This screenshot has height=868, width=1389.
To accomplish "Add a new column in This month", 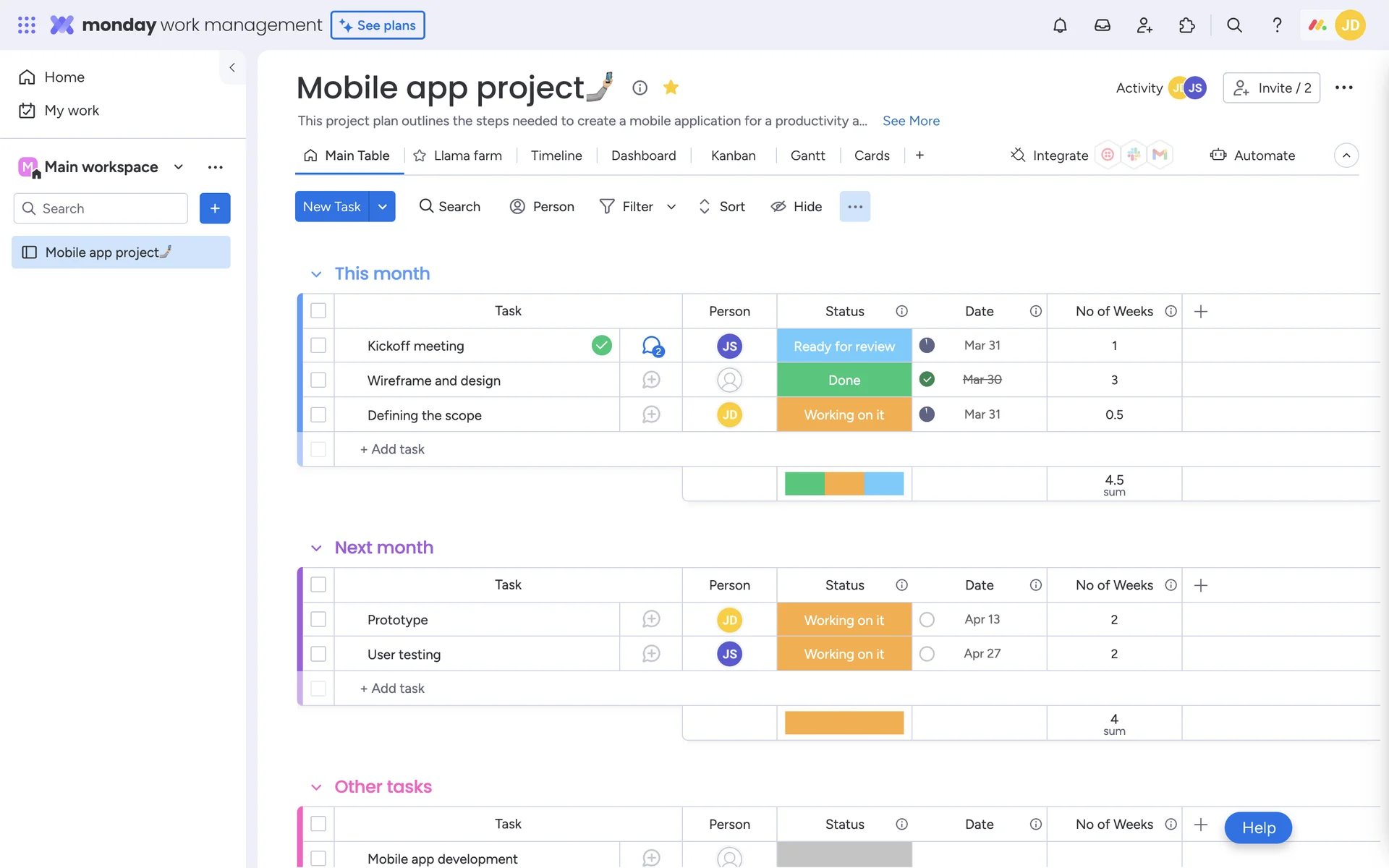I will coord(1201,311).
